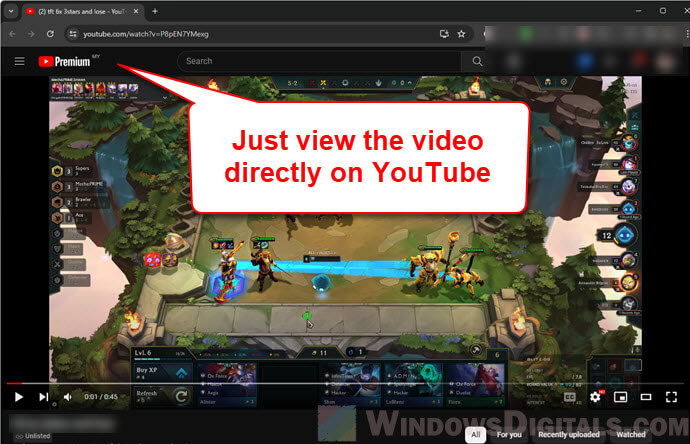This screenshot has height=444, width=690.
Task: Select the "For you" filter chip
Action: click(x=509, y=435)
